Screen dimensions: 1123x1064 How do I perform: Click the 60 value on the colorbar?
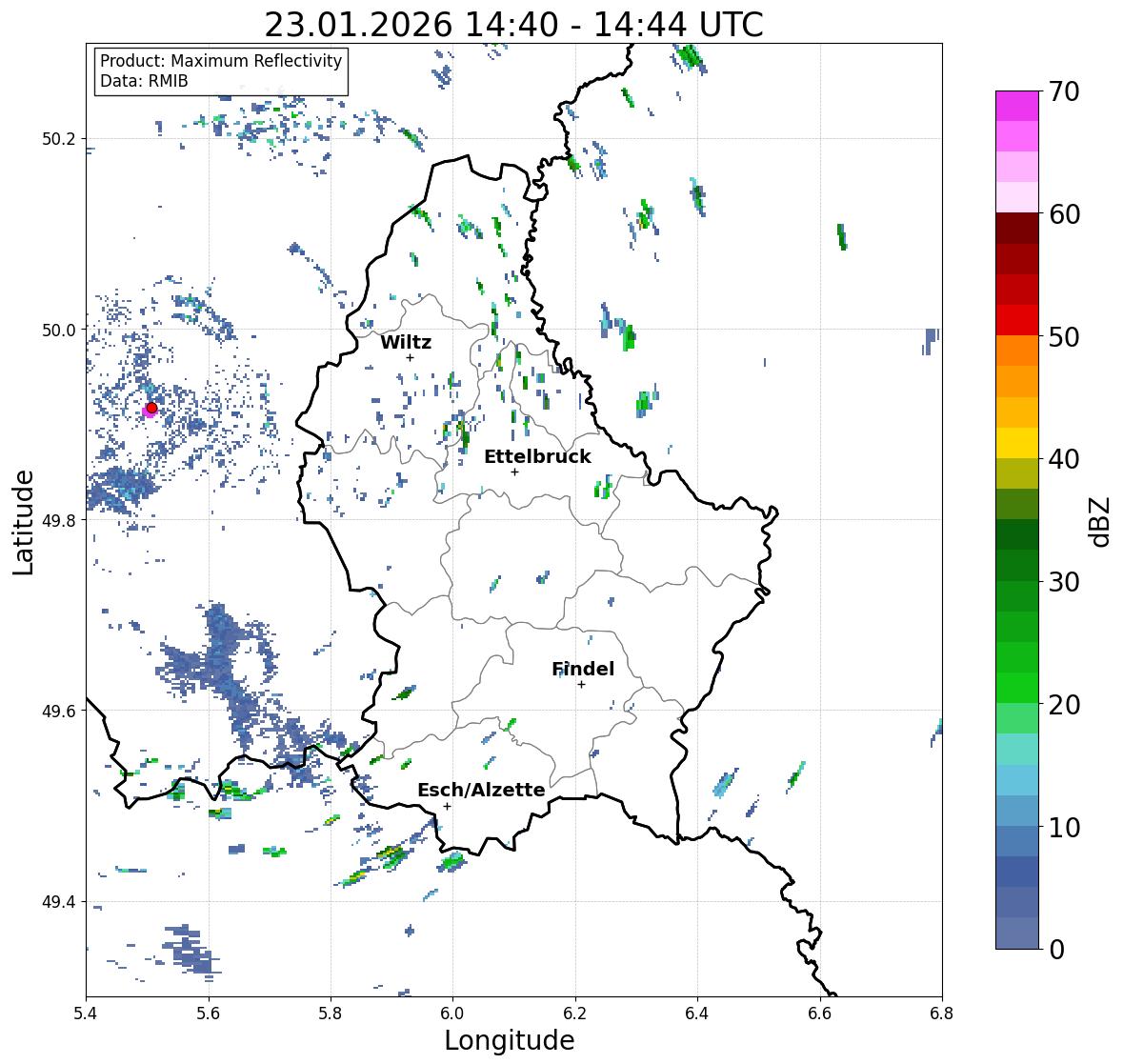[1064, 214]
